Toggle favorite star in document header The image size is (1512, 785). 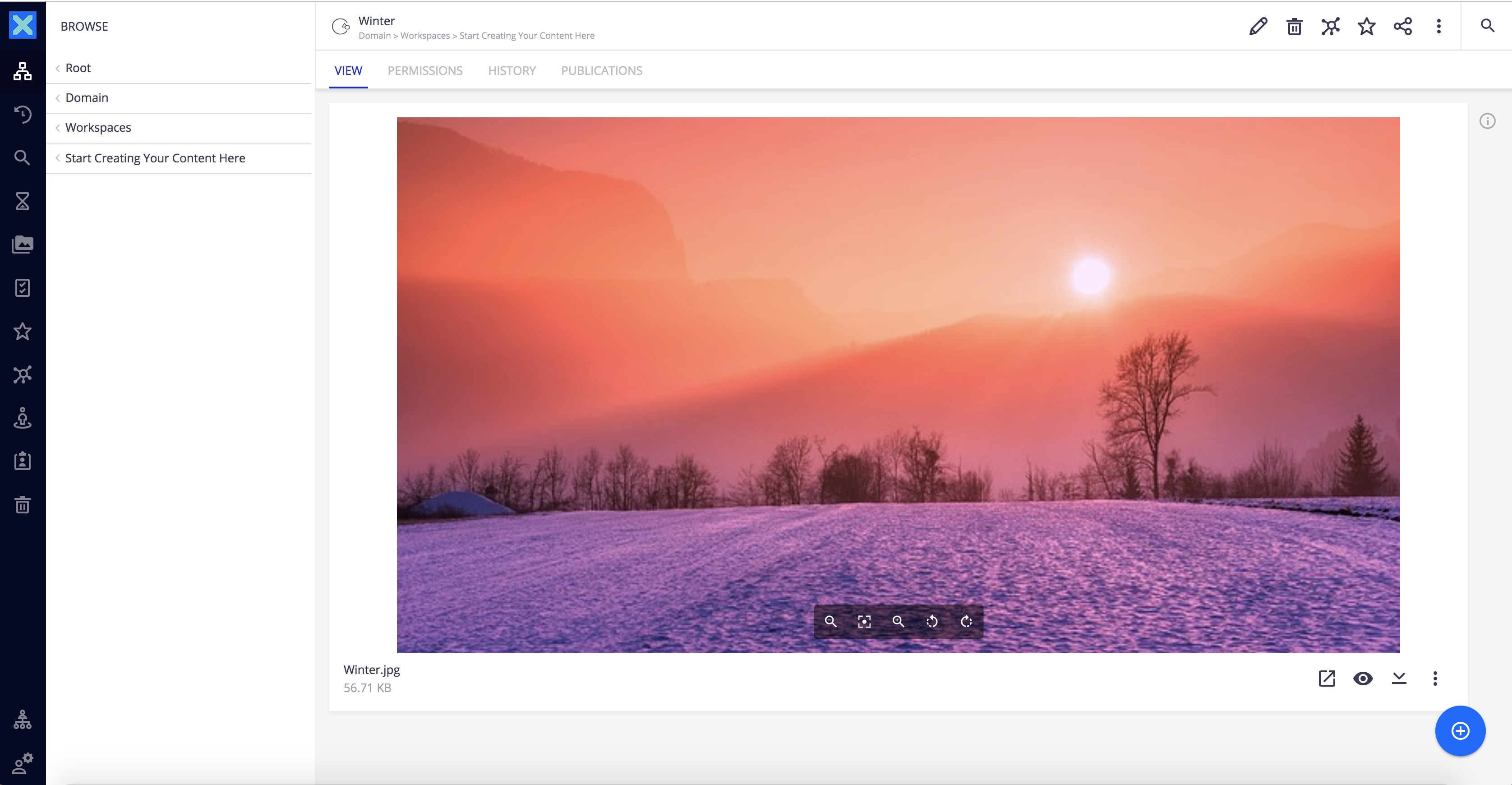point(1366,27)
